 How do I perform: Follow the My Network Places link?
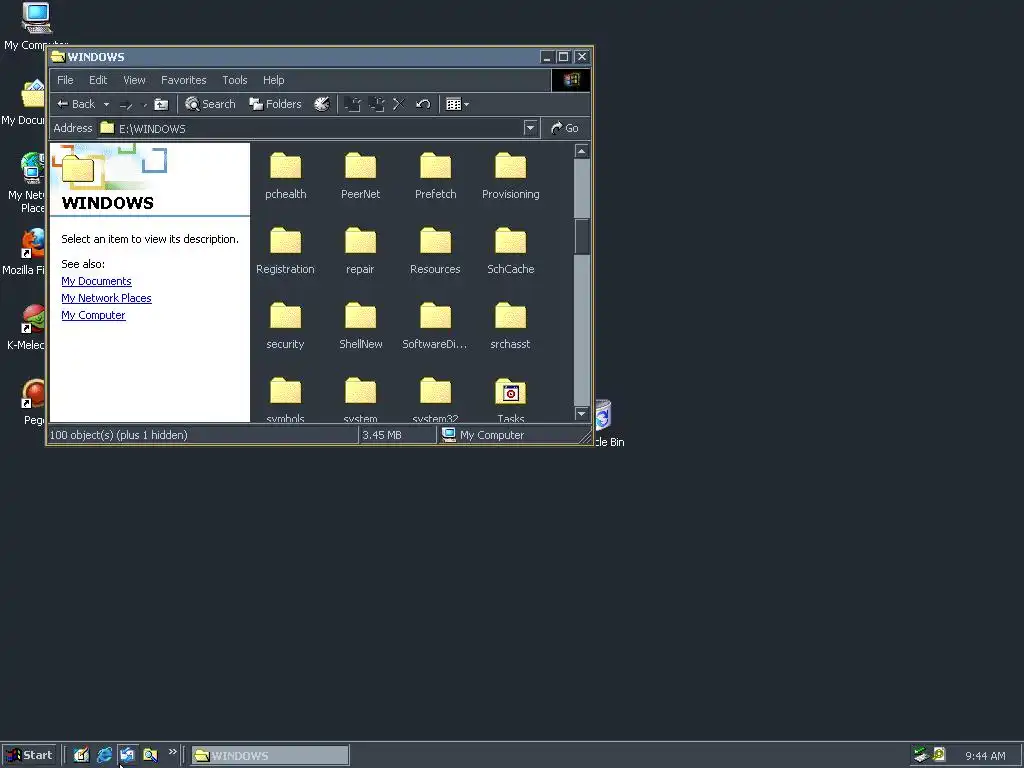coord(106,298)
